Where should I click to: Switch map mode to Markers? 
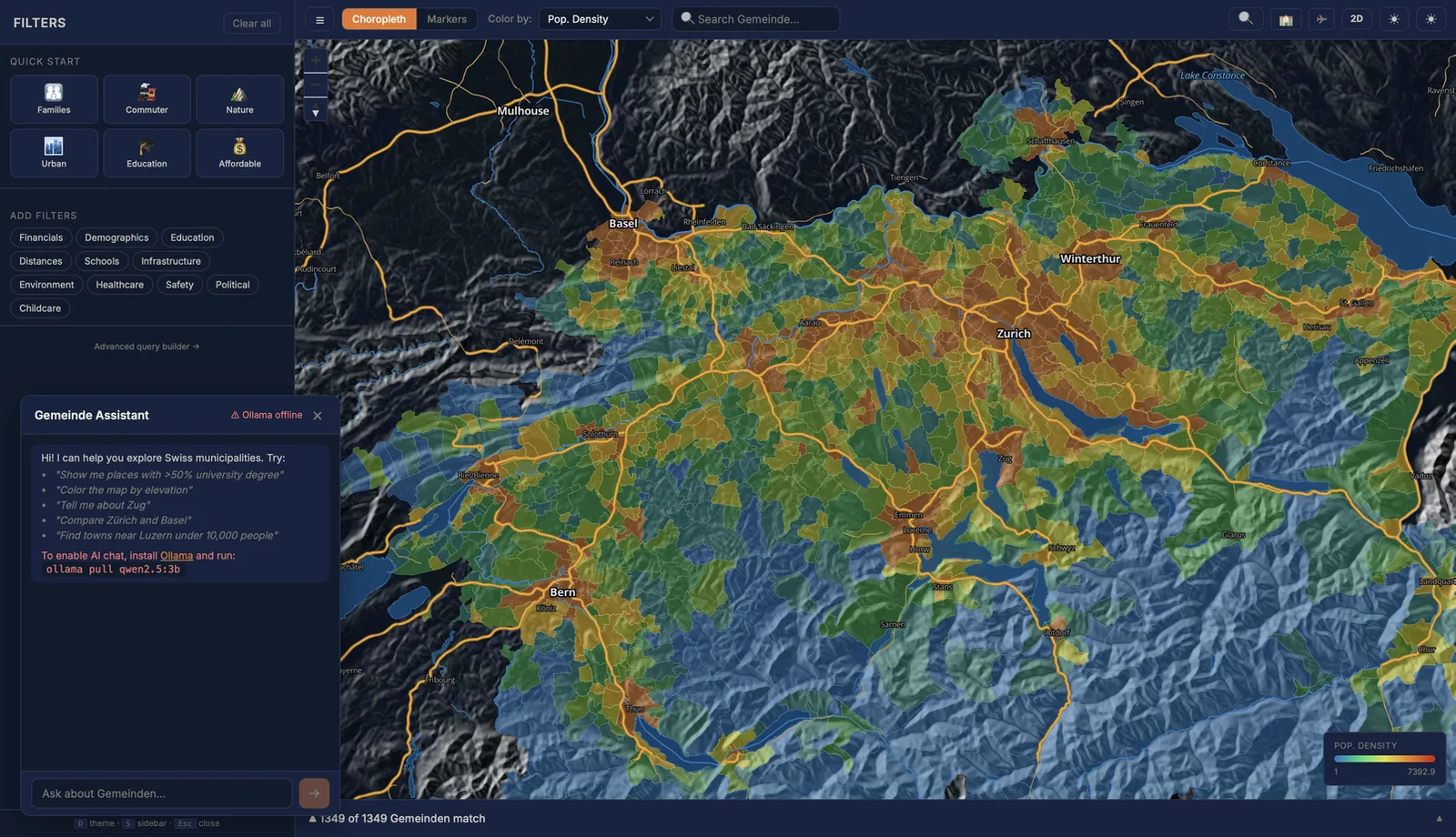coord(446,19)
